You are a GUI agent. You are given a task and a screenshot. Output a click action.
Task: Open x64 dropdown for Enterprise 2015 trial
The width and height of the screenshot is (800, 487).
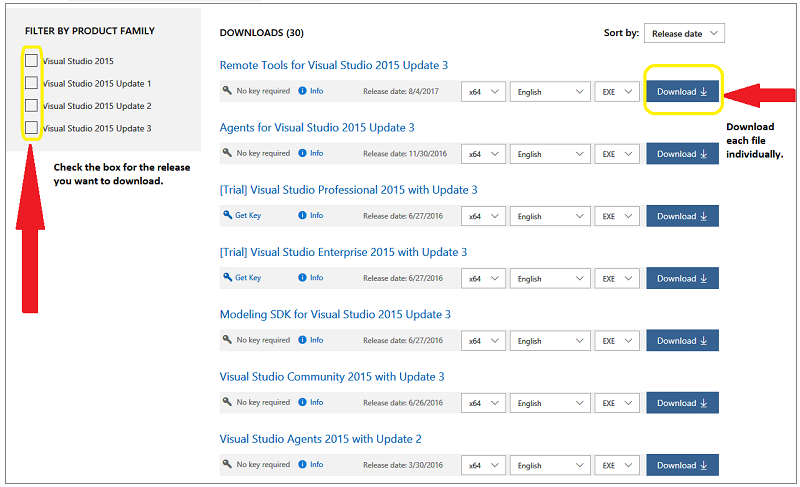(483, 278)
